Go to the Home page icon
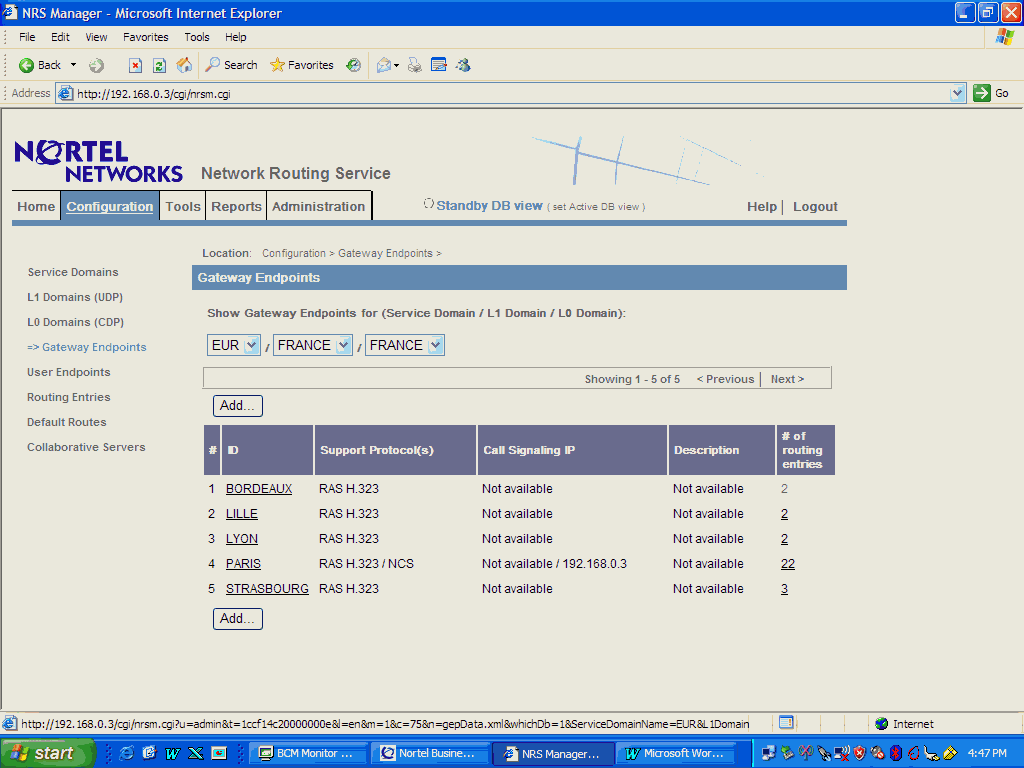 184,65
